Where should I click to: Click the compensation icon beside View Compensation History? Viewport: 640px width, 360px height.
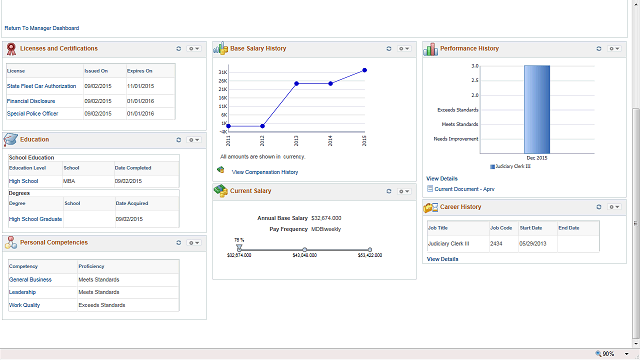click(x=221, y=170)
